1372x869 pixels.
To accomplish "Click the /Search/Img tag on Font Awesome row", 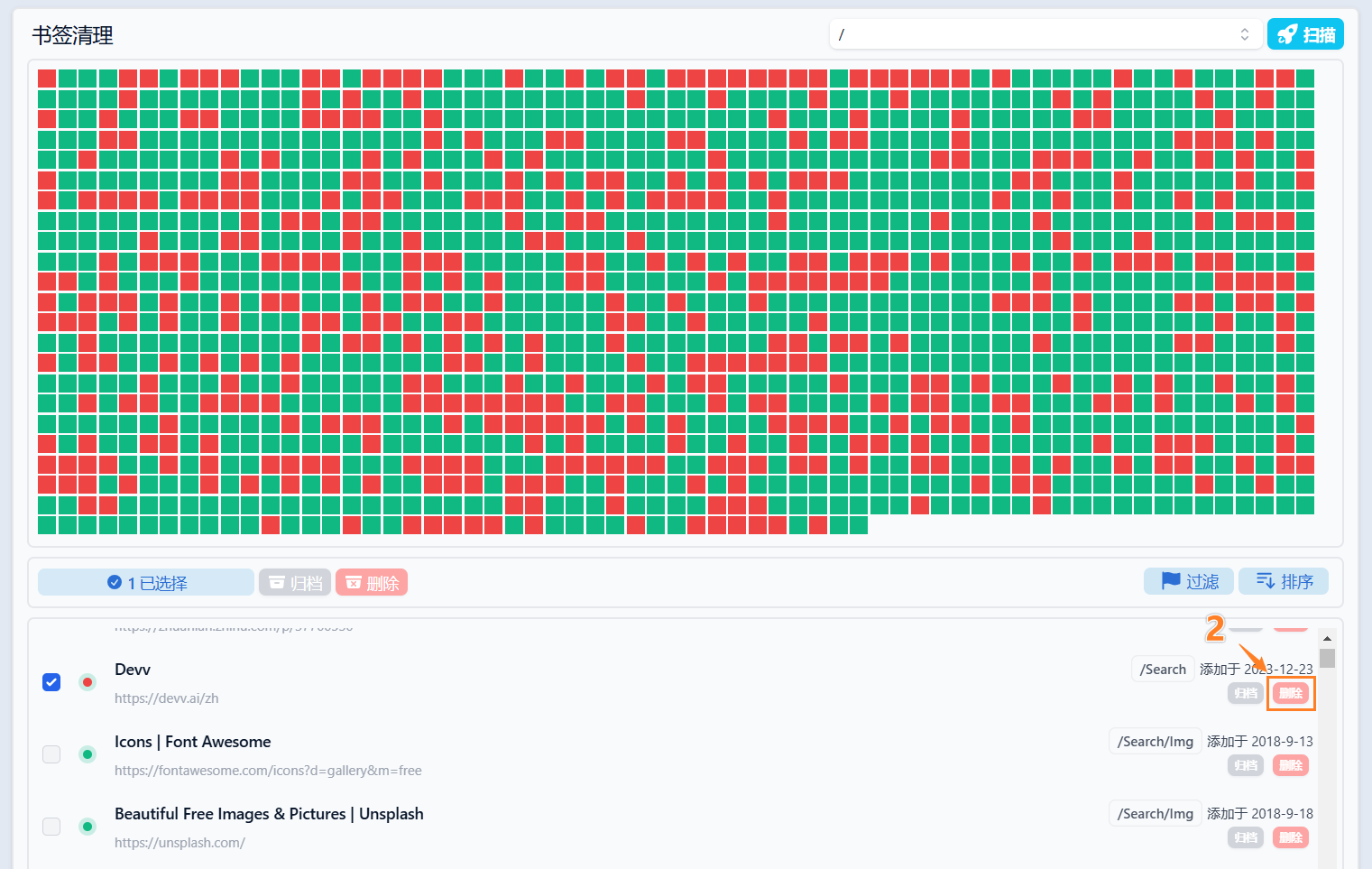I will tap(1155, 742).
